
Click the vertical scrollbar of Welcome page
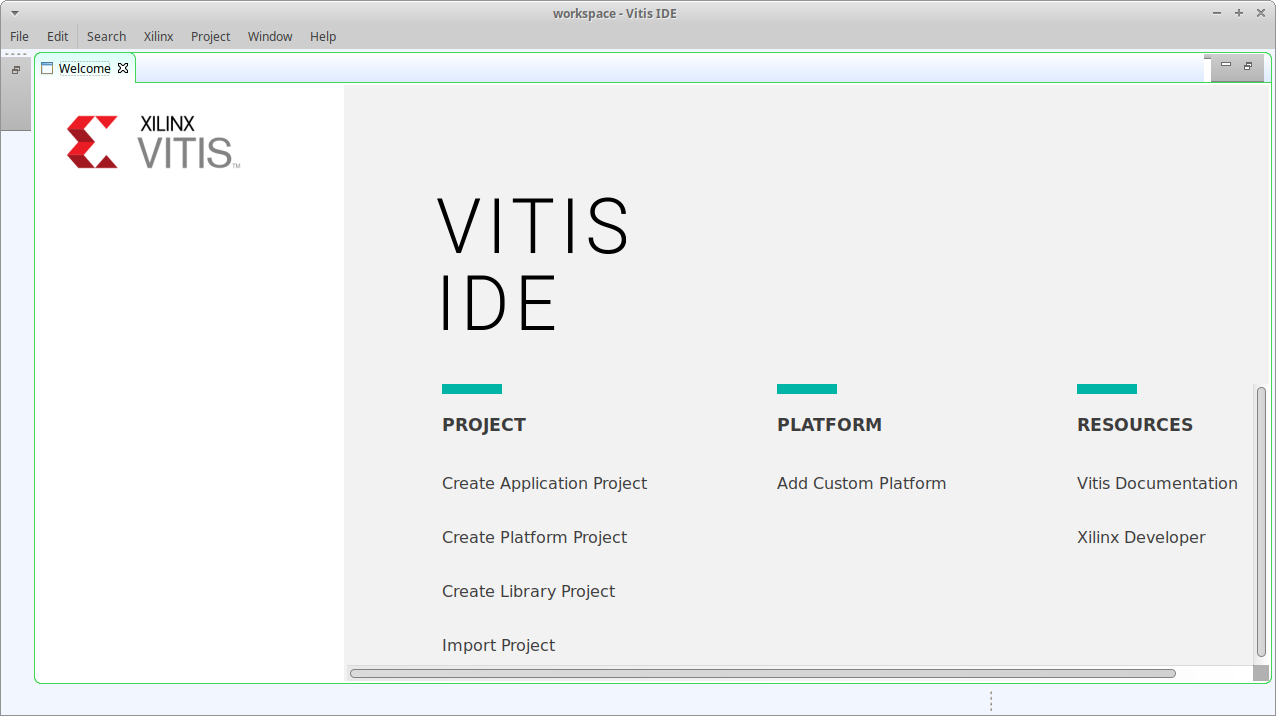click(1261, 520)
